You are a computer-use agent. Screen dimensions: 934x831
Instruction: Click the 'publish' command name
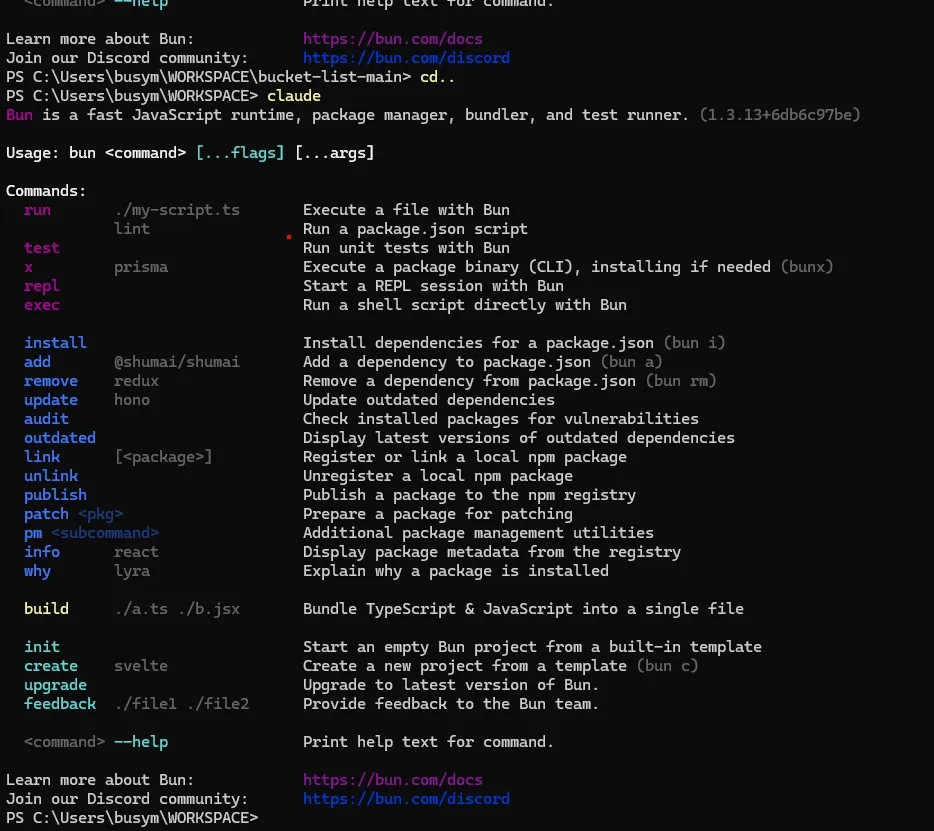(55, 496)
